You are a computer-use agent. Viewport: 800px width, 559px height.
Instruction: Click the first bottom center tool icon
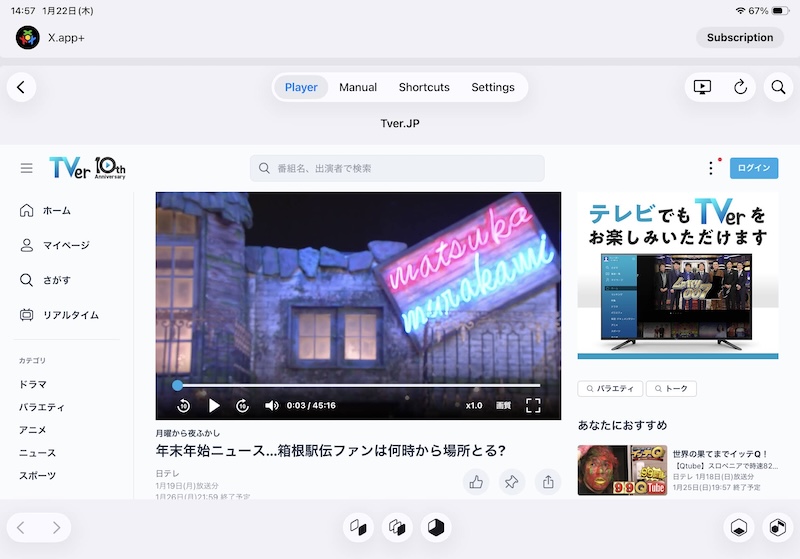358,527
